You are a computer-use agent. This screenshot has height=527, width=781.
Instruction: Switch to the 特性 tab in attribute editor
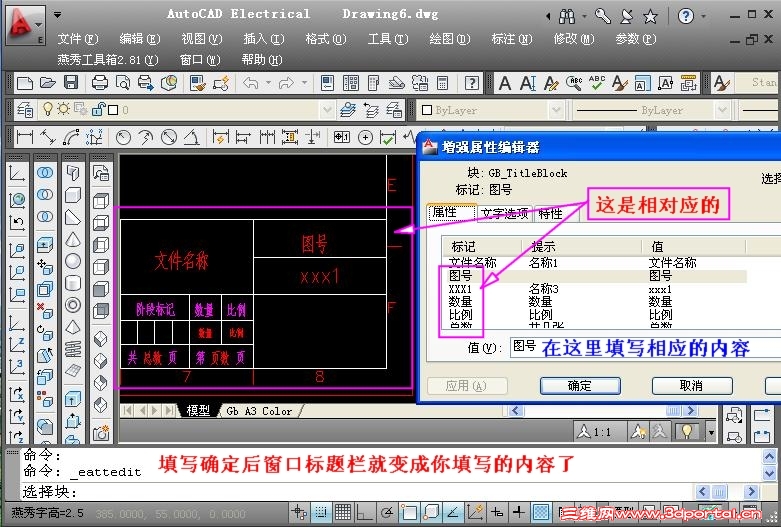[550, 214]
